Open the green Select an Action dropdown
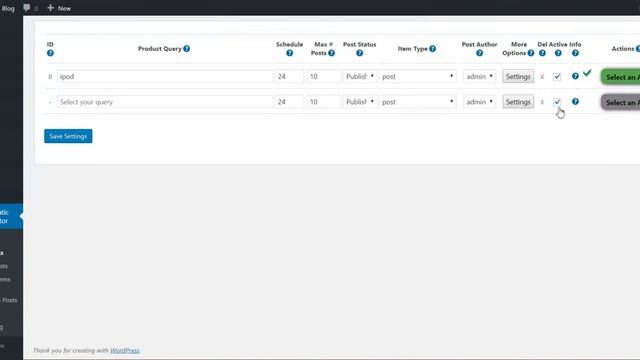 click(x=620, y=77)
